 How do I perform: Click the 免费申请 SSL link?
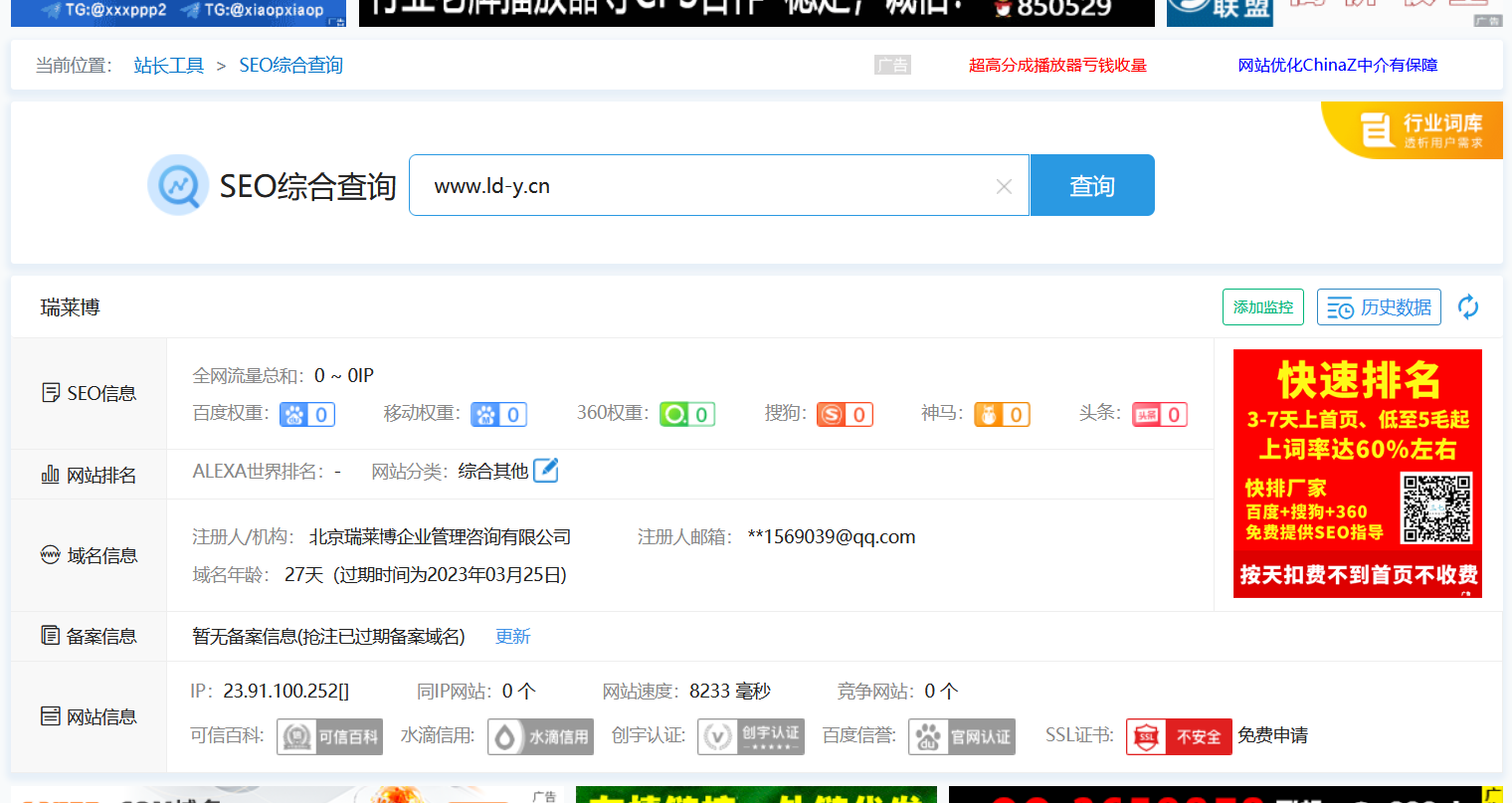coord(1272,735)
